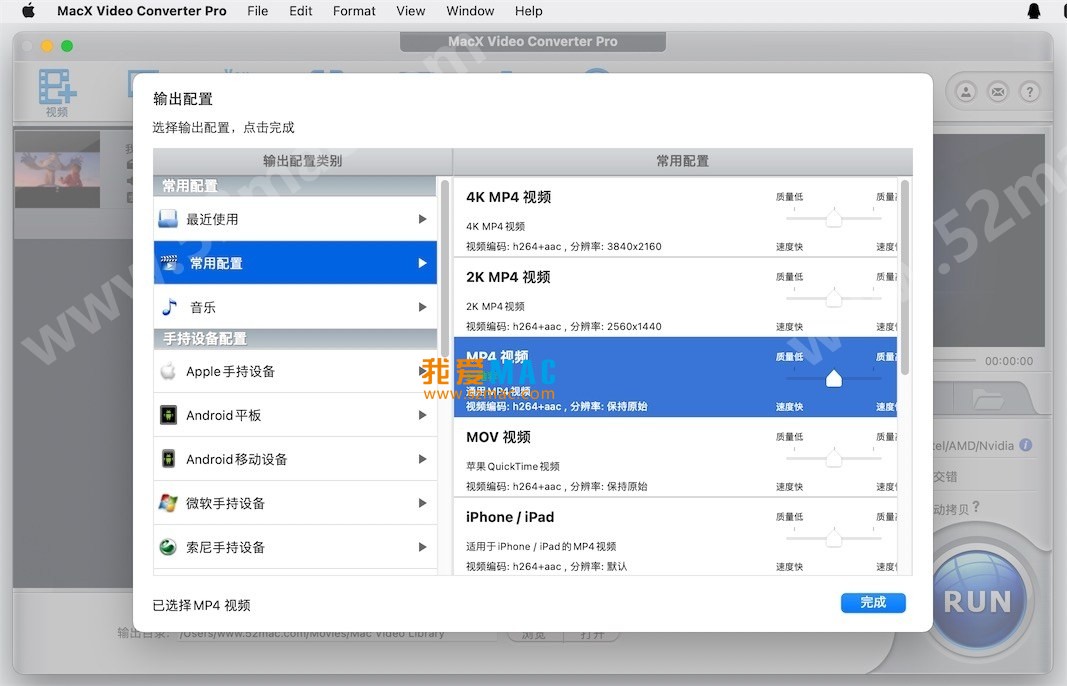The width and height of the screenshot is (1067, 686).
Task: Open the user account icon in toolbar
Action: click(x=966, y=91)
